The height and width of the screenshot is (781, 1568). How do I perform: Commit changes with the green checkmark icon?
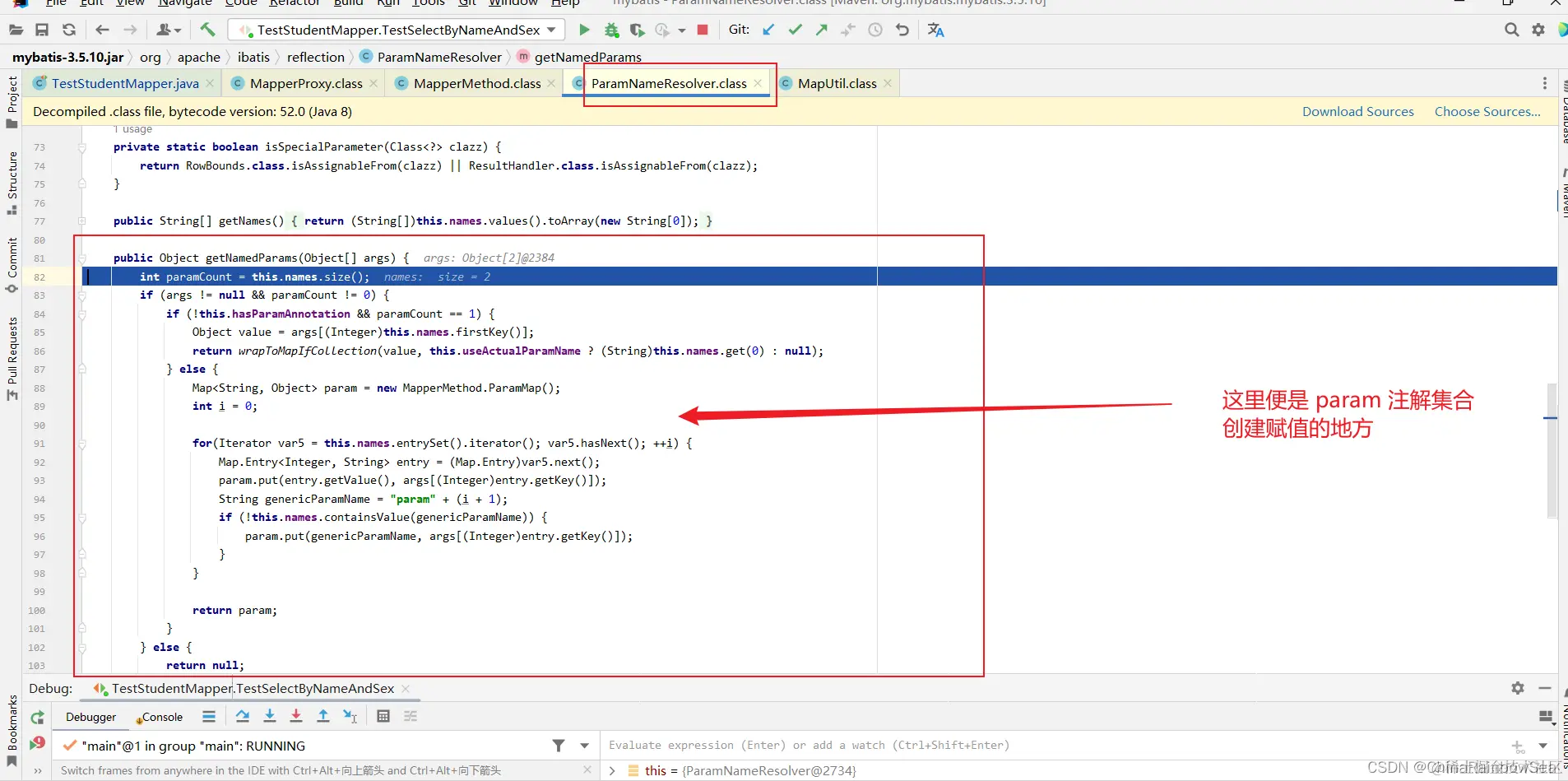click(795, 30)
